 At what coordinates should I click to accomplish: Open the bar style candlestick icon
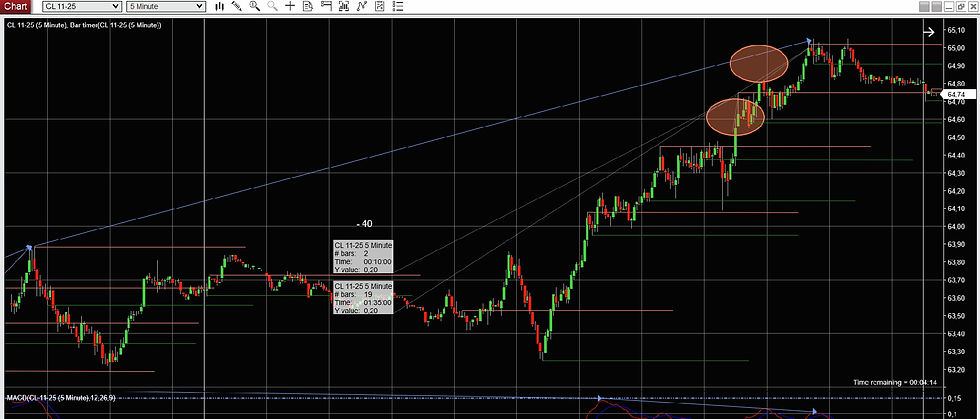point(219,6)
